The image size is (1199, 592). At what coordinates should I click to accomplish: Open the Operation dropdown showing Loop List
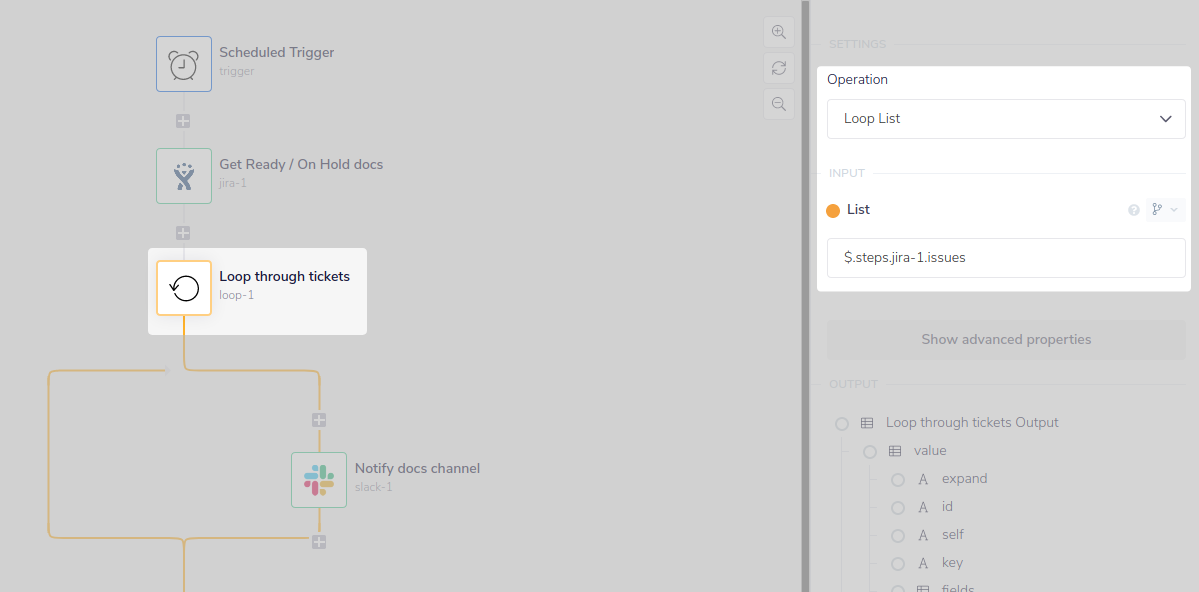(x=1005, y=118)
